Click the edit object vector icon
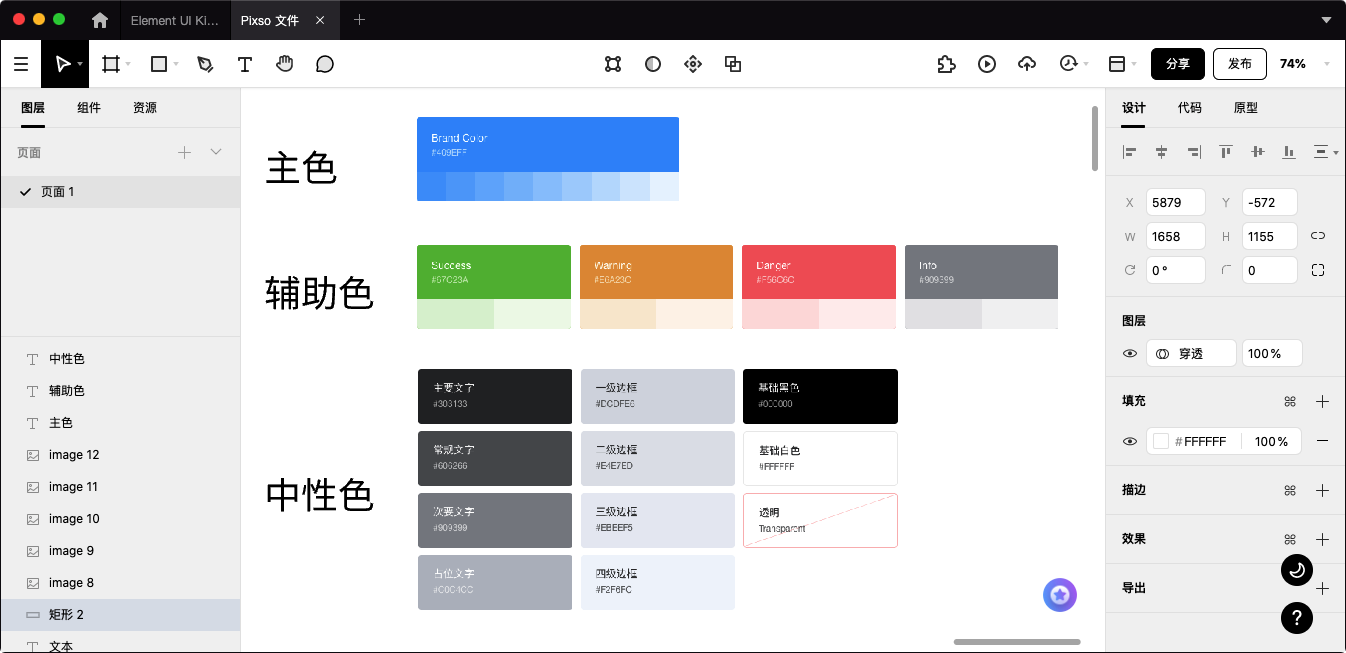The height and width of the screenshot is (653, 1346). [x=613, y=64]
